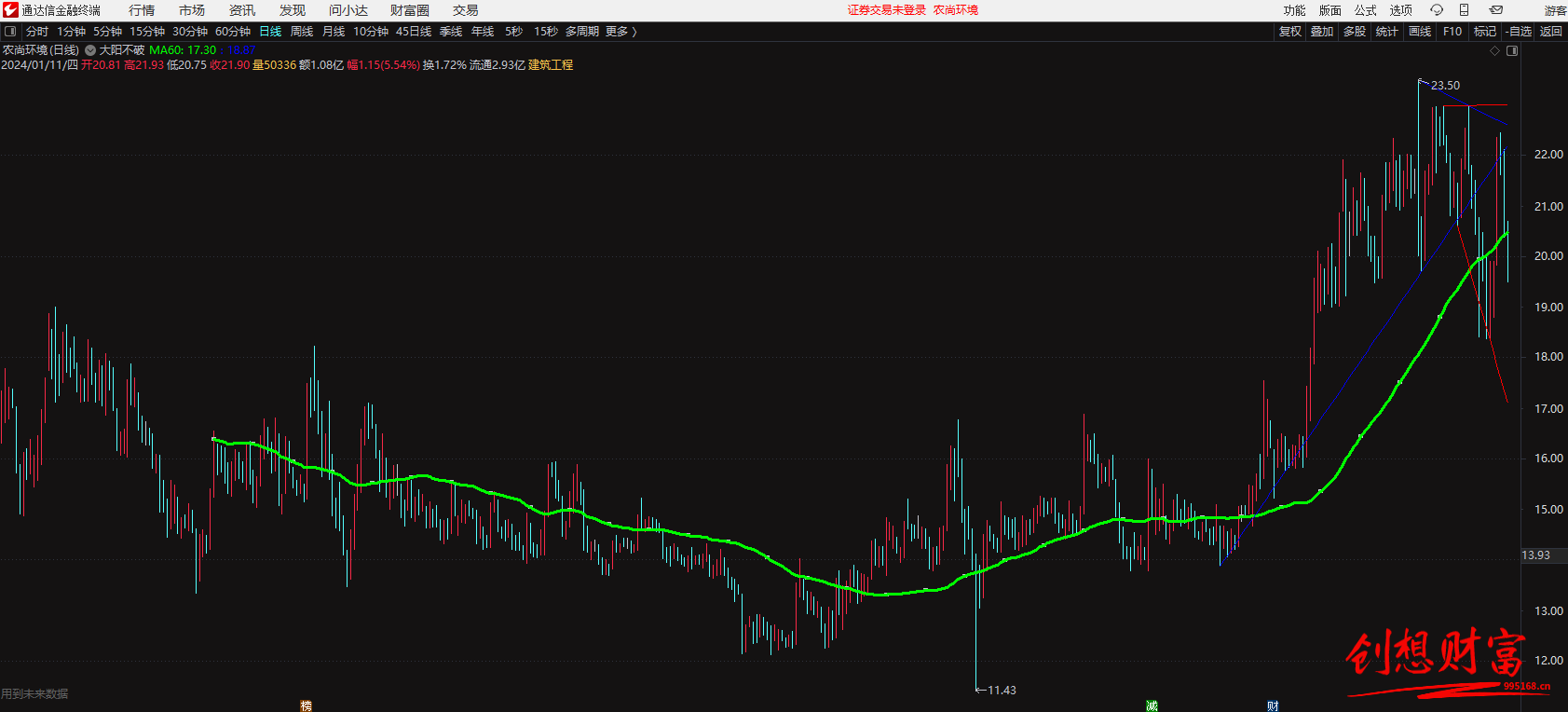Click the 复权 button
This screenshot has width=1568, height=712.
(x=1290, y=32)
